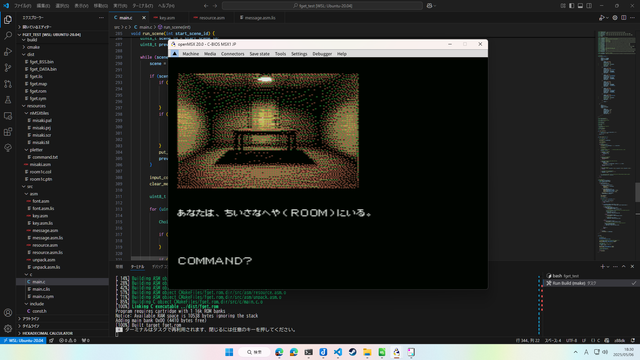Open the Manage gear in activity bar
Viewport: 640px width, 360px height.
point(8,328)
